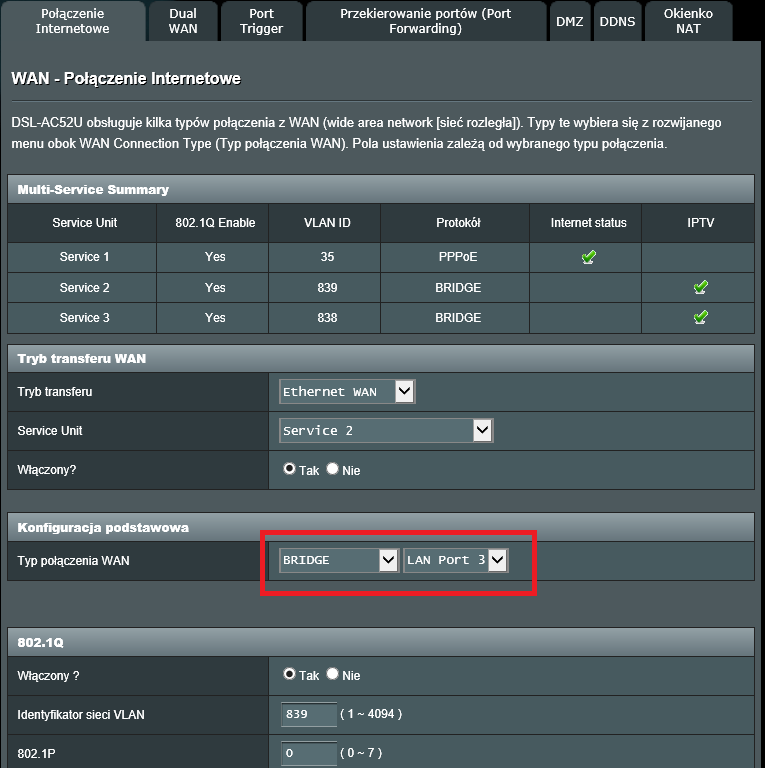
Task: Switch to the DDNS tab
Action: (x=617, y=21)
